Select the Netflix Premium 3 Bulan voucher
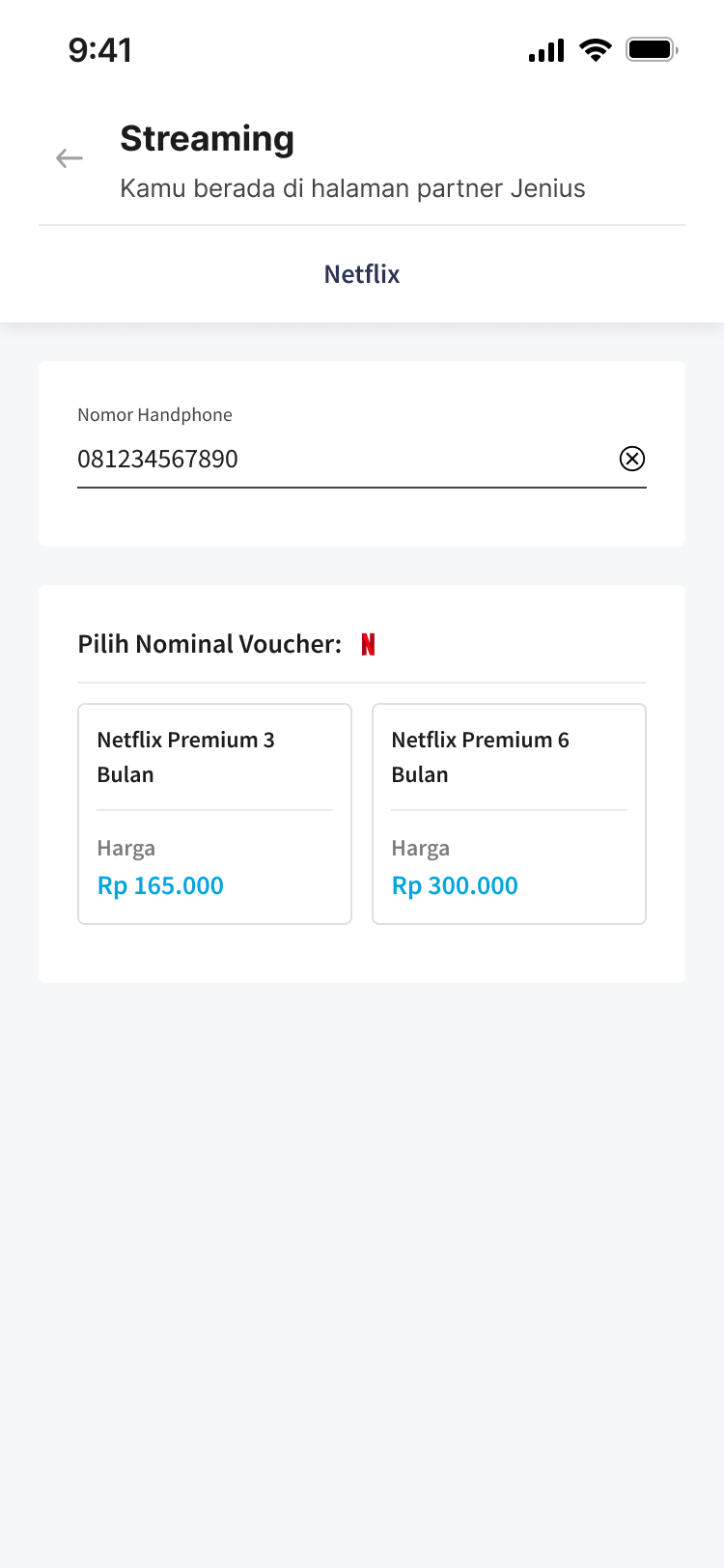The height and width of the screenshot is (1568, 724). tap(214, 757)
